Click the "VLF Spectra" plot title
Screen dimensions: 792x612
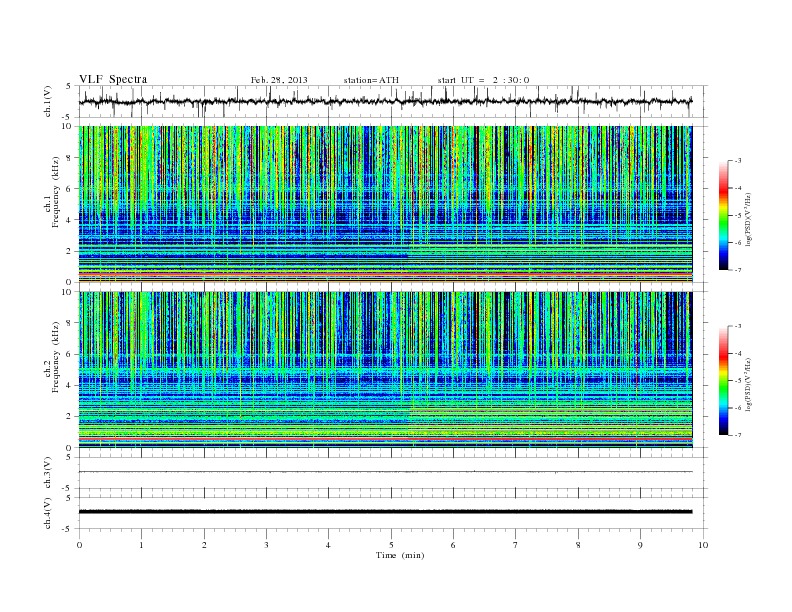(113, 79)
